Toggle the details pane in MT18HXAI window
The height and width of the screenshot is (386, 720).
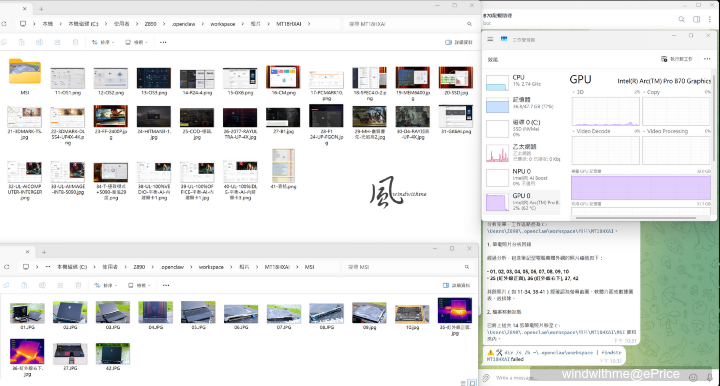[459, 42]
